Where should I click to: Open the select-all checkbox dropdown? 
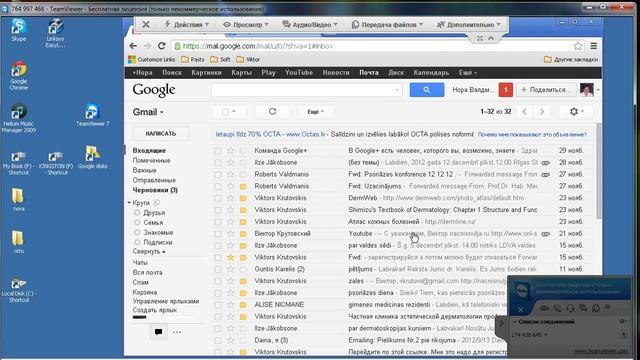pos(228,111)
